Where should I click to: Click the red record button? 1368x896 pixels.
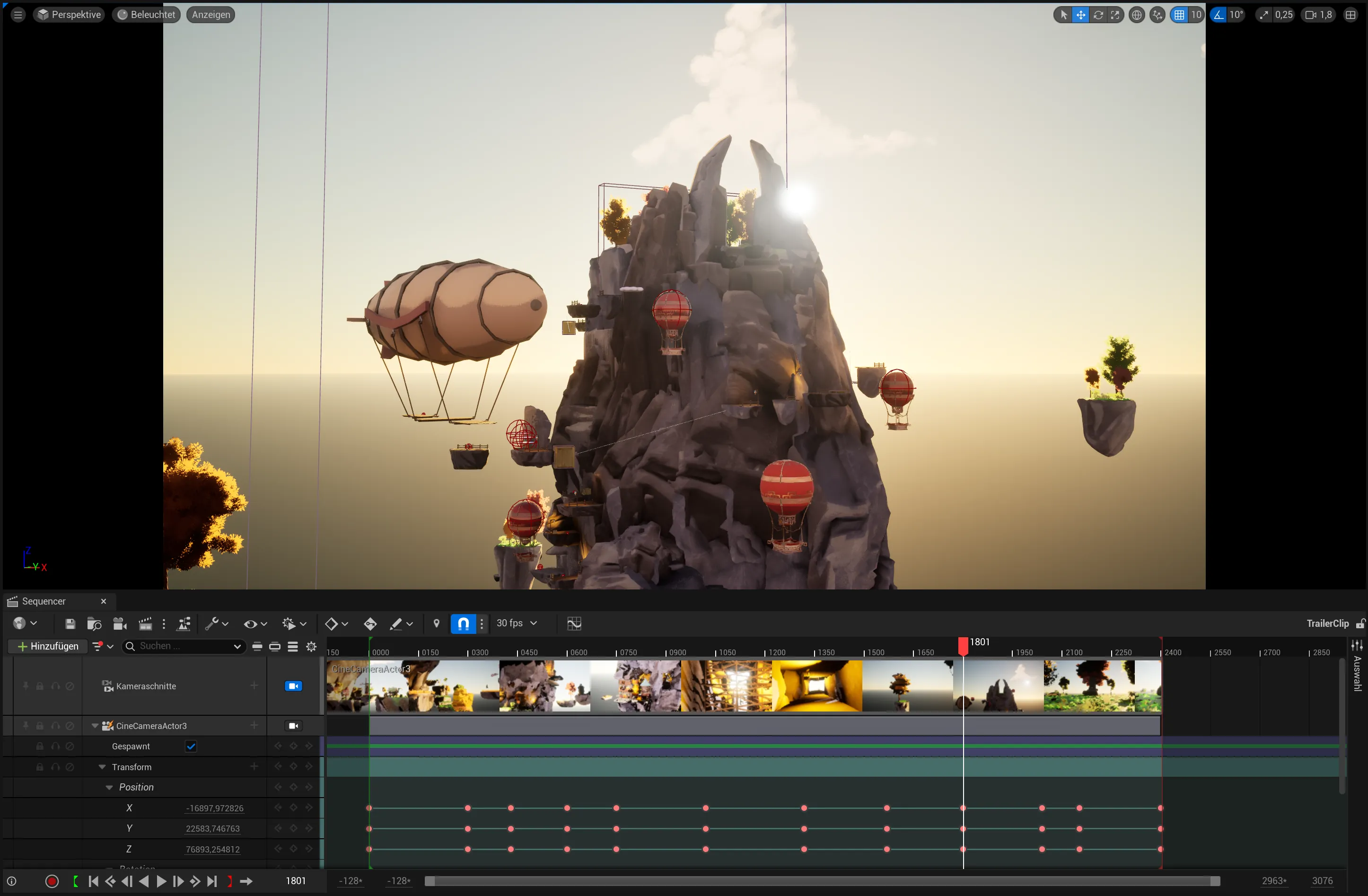[x=52, y=882]
